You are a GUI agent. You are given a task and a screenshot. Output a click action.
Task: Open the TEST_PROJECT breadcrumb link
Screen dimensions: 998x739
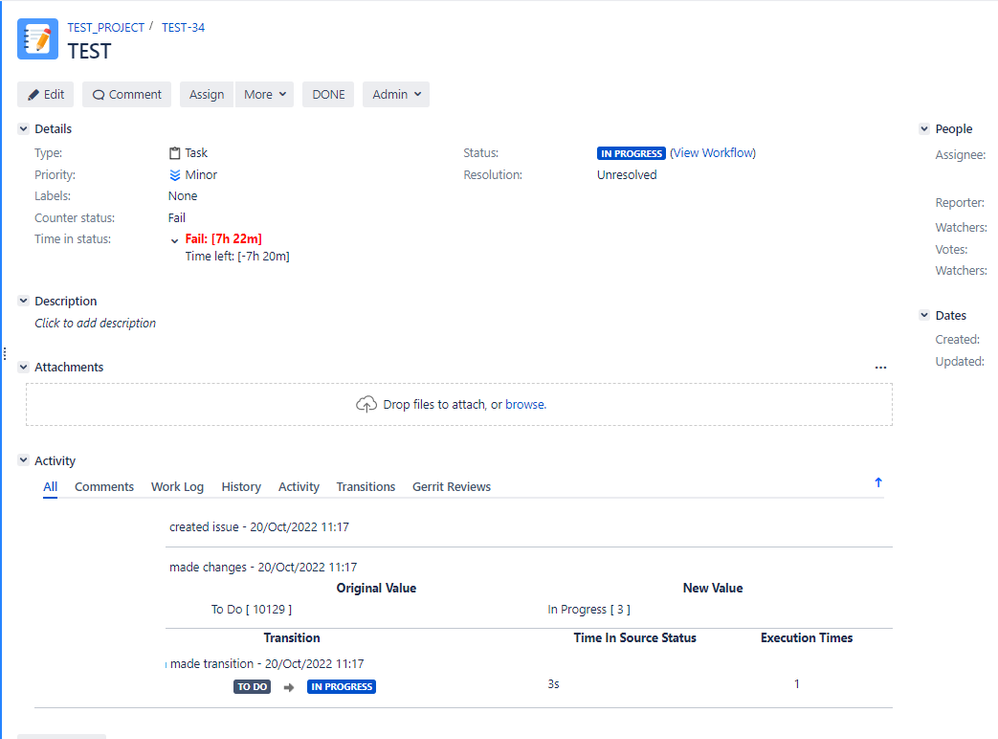(x=106, y=27)
